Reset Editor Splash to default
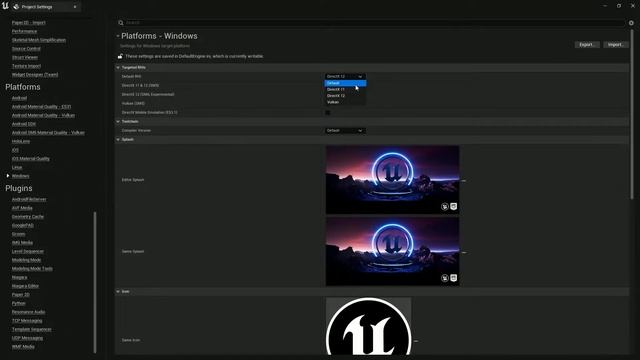This screenshot has height=360, width=640. (x=464, y=180)
